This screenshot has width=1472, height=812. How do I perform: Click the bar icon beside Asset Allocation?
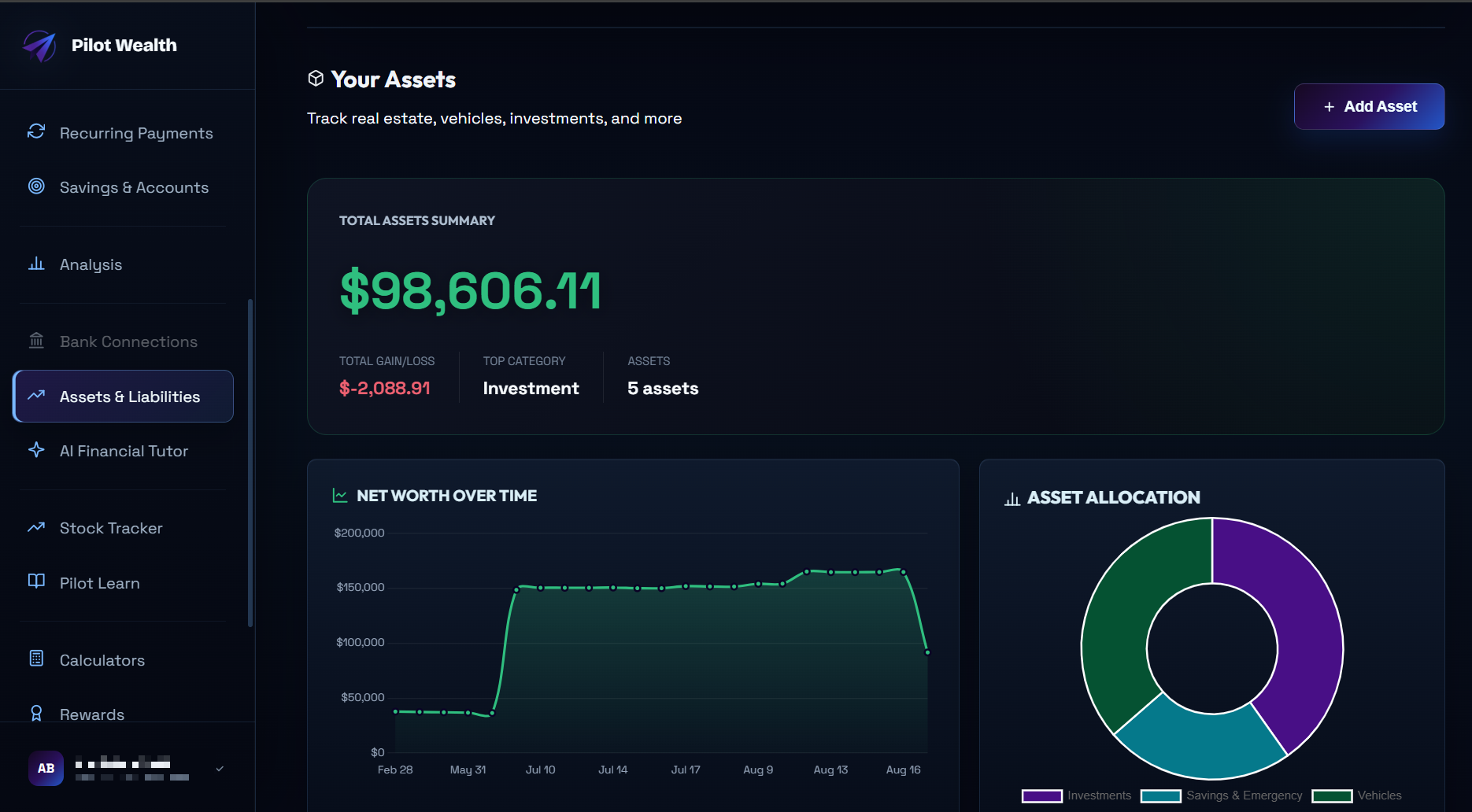(x=1012, y=498)
